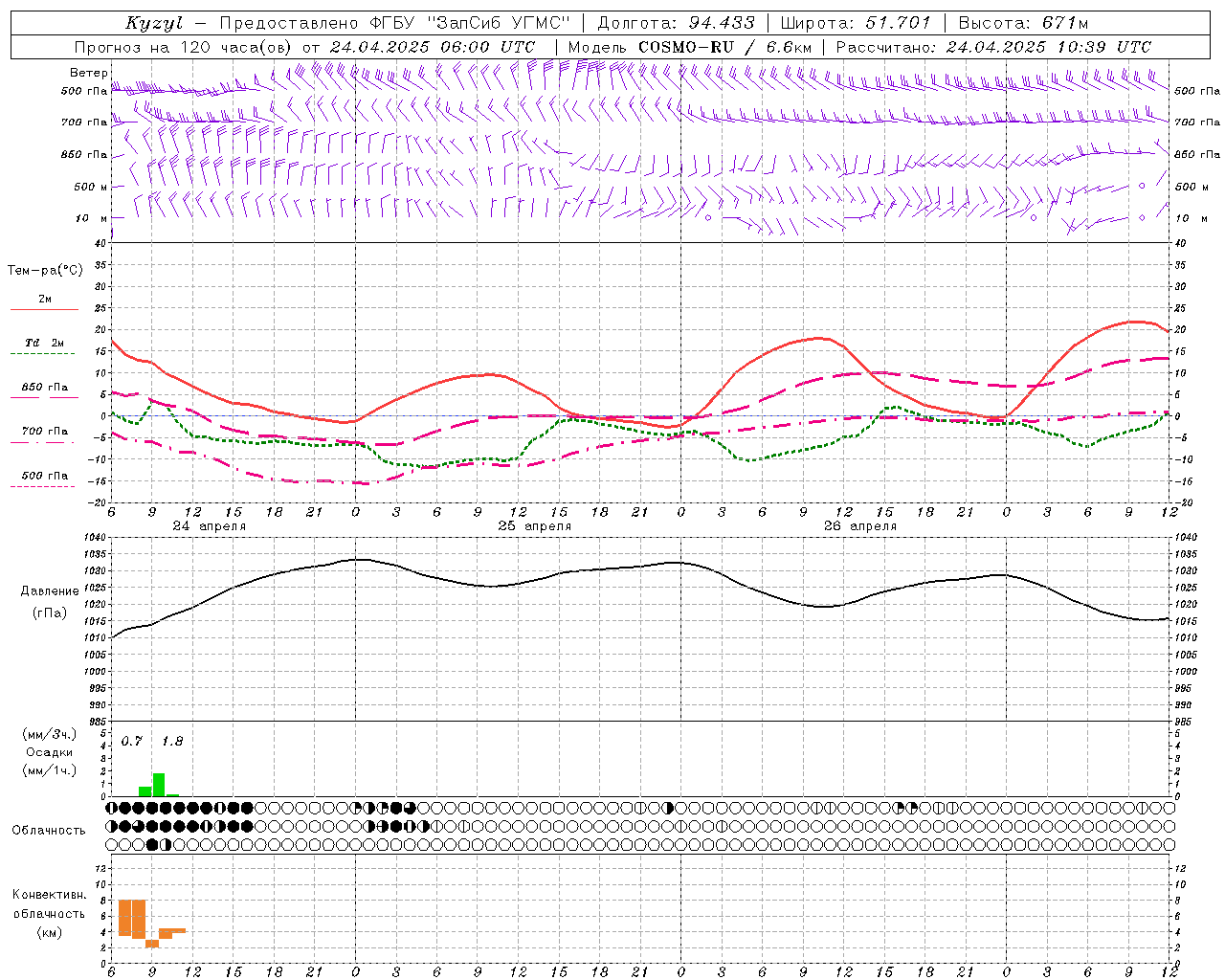Click the tallest green precipitation bar

[x=159, y=785]
